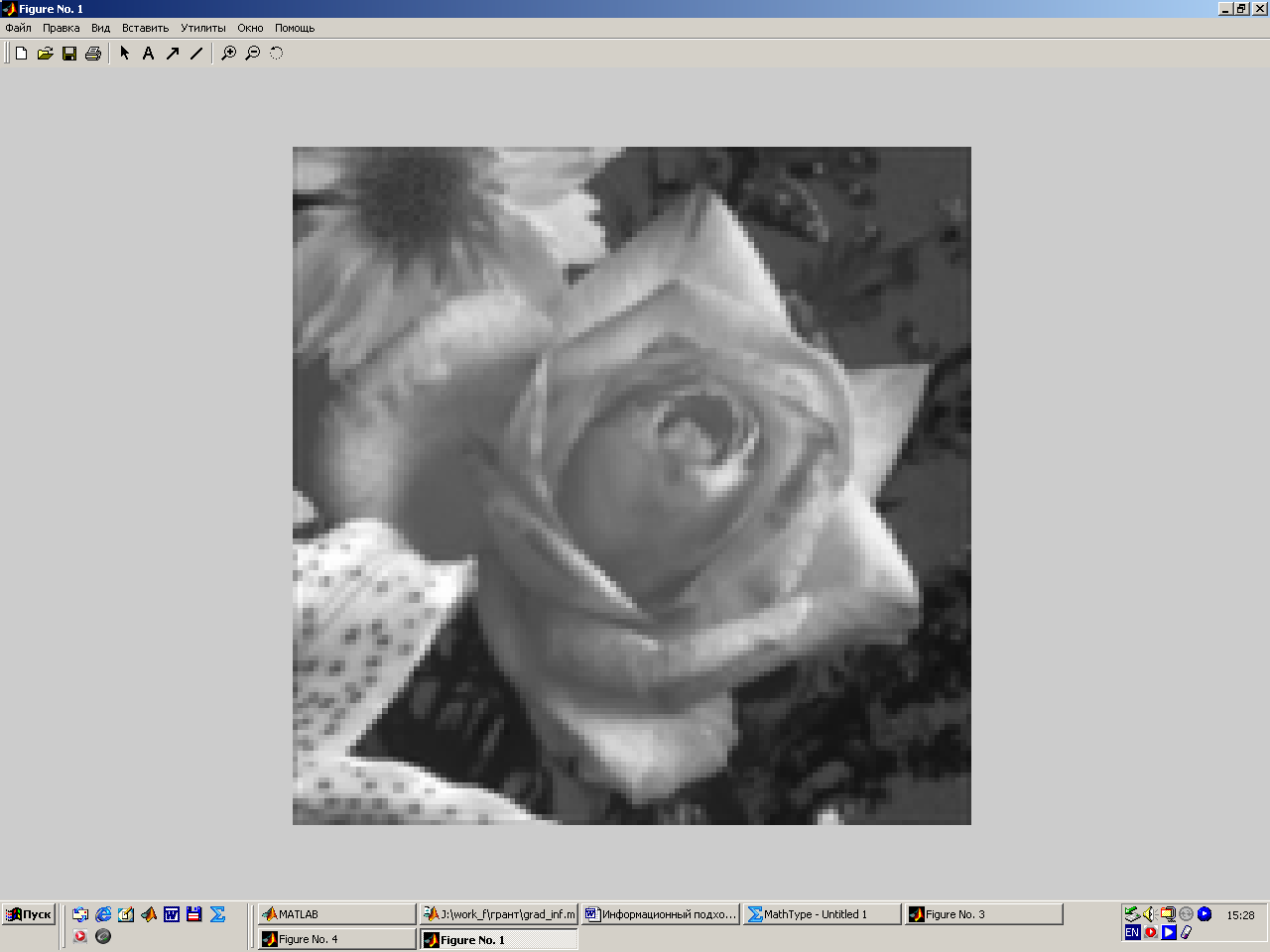Launch Microsoft Word from quick launch
The width and height of the screenshot is (1270, 952).
172,914
